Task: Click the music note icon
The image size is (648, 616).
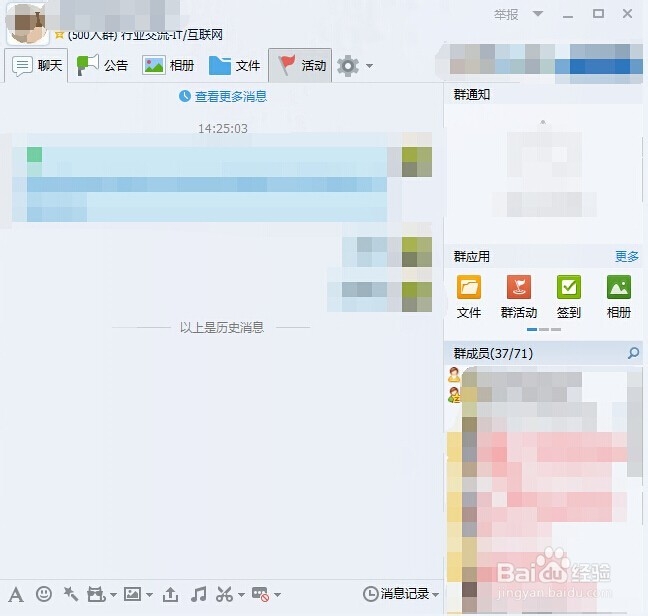Action: click(x=198, y=595)
